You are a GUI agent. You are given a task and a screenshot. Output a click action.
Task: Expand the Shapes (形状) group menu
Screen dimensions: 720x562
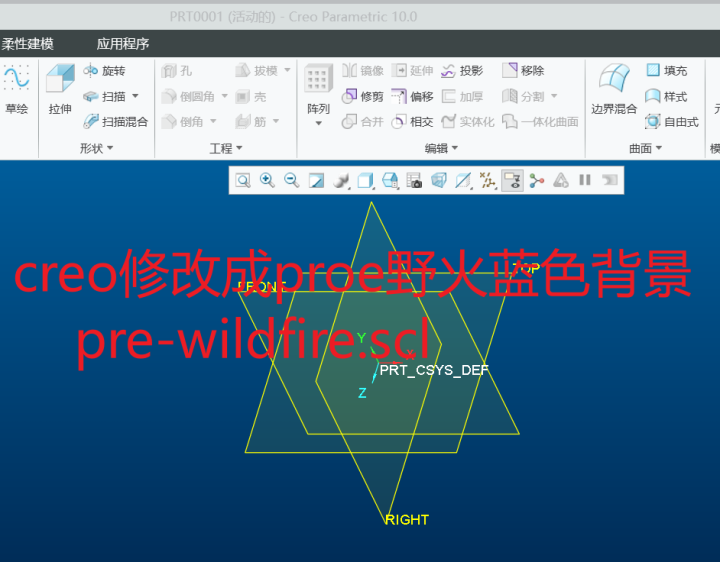click(96, 148)
